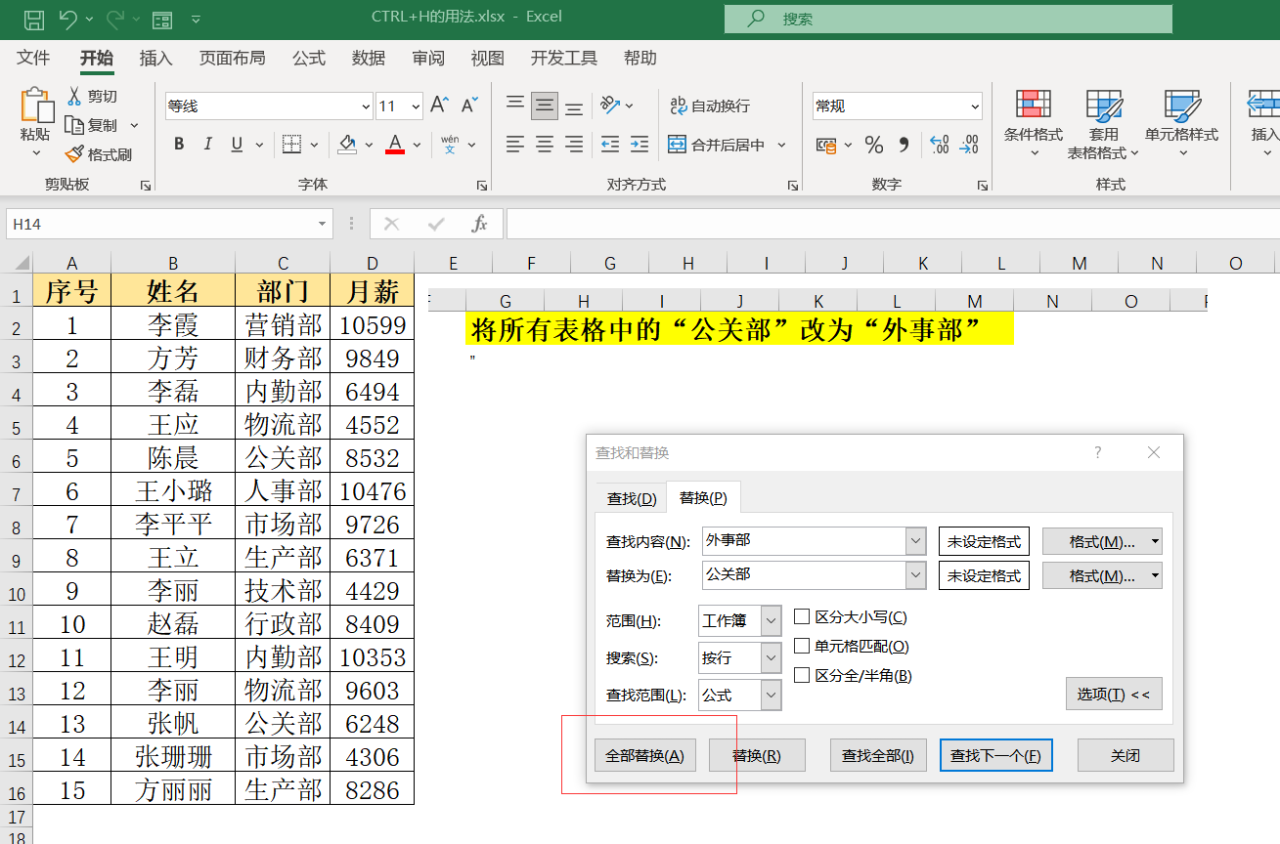Collapse Options (选项 <<) button

coord(1114,694)
